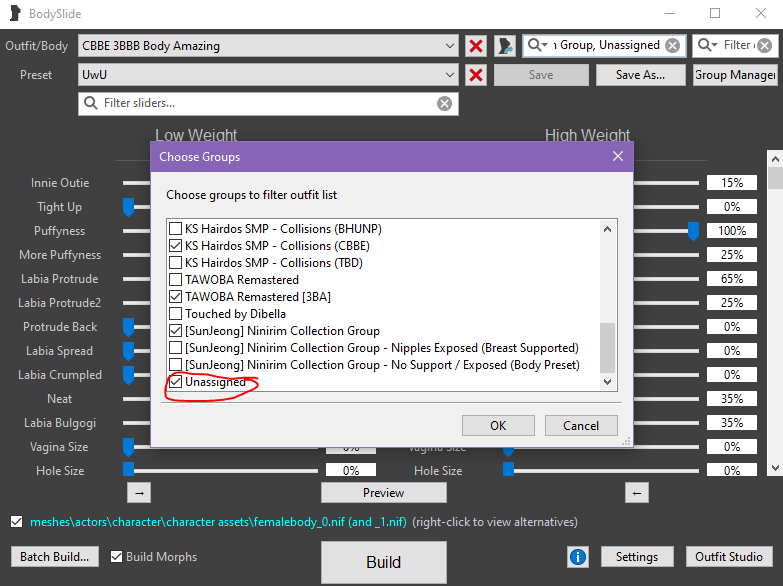Copy low weight values to high with right arrow
The width and height of the screenshot is (783, 586).
point(139,493)
